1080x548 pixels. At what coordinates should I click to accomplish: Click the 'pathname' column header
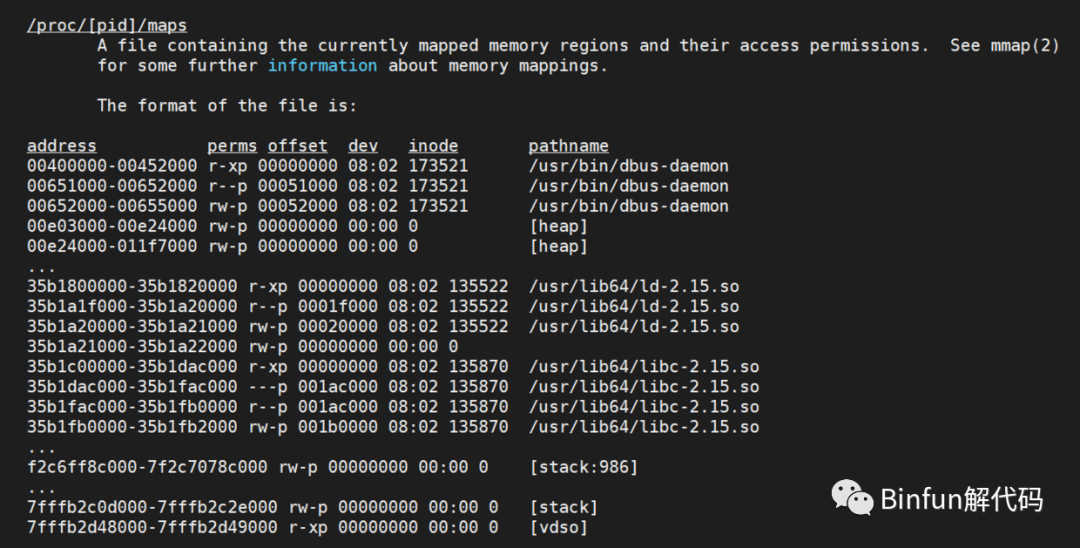click(568, 146)
